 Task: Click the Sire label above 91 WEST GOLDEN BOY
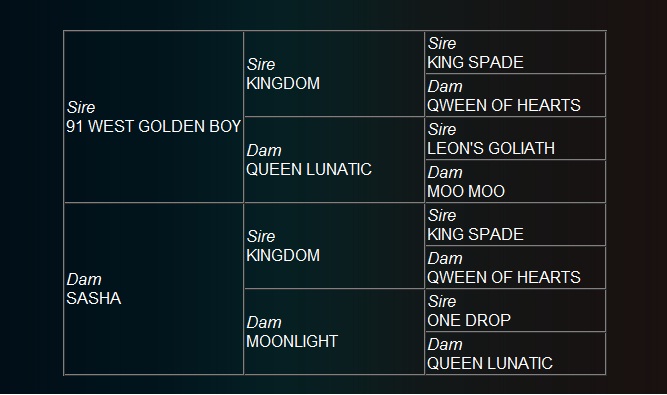click(81, 107)
